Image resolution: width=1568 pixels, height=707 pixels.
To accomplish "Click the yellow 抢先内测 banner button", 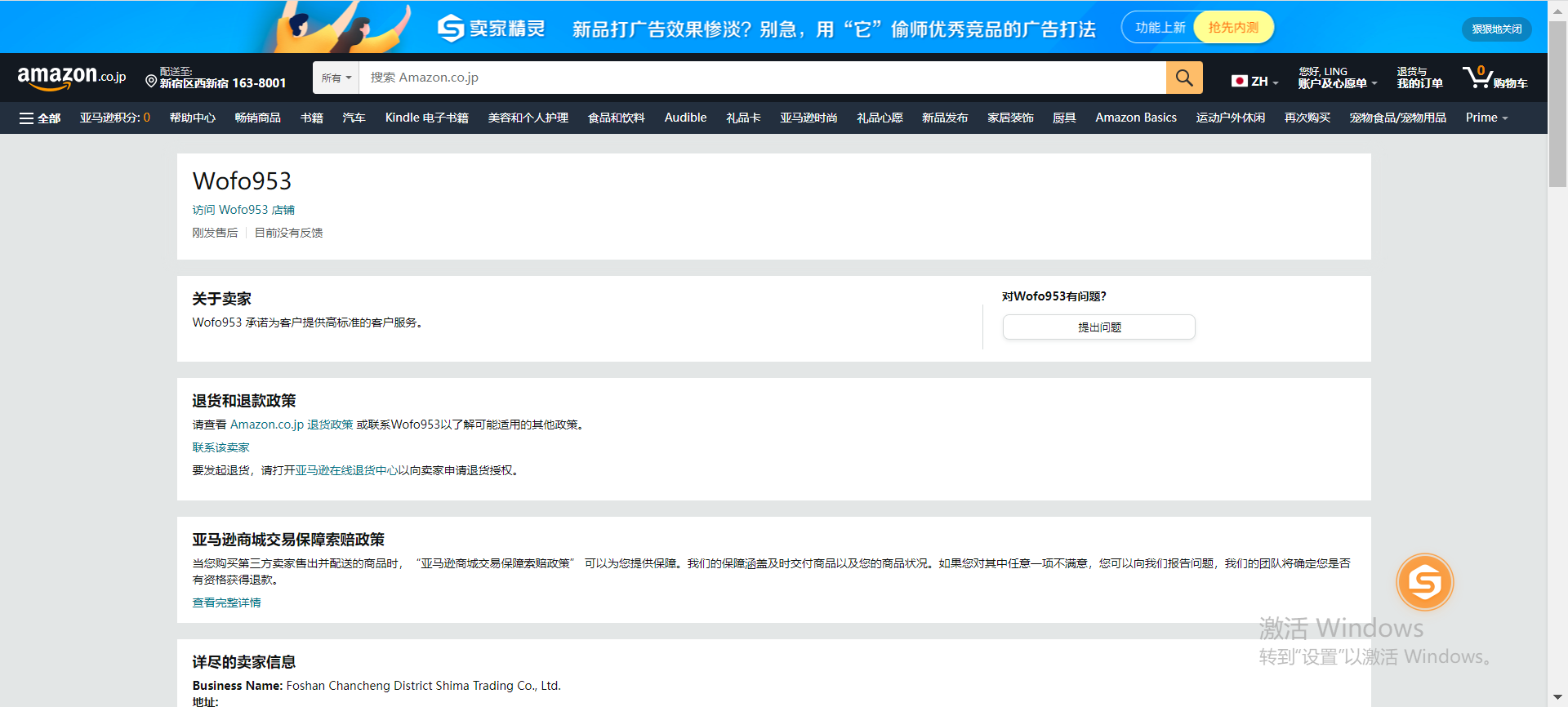I will point(1233,28).
